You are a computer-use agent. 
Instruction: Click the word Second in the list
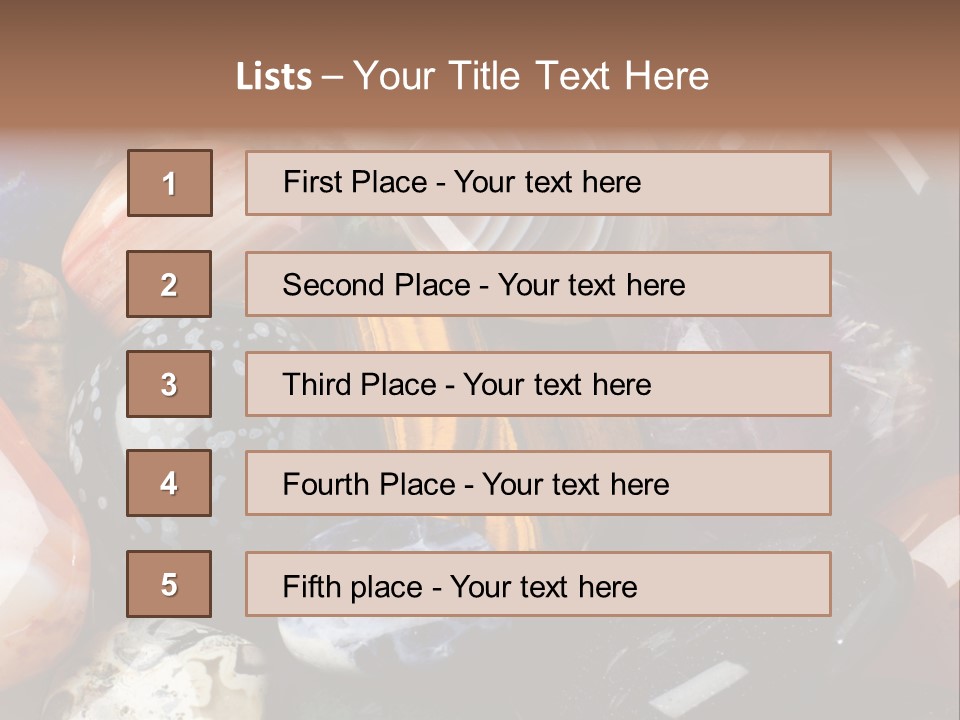(333, 285)
